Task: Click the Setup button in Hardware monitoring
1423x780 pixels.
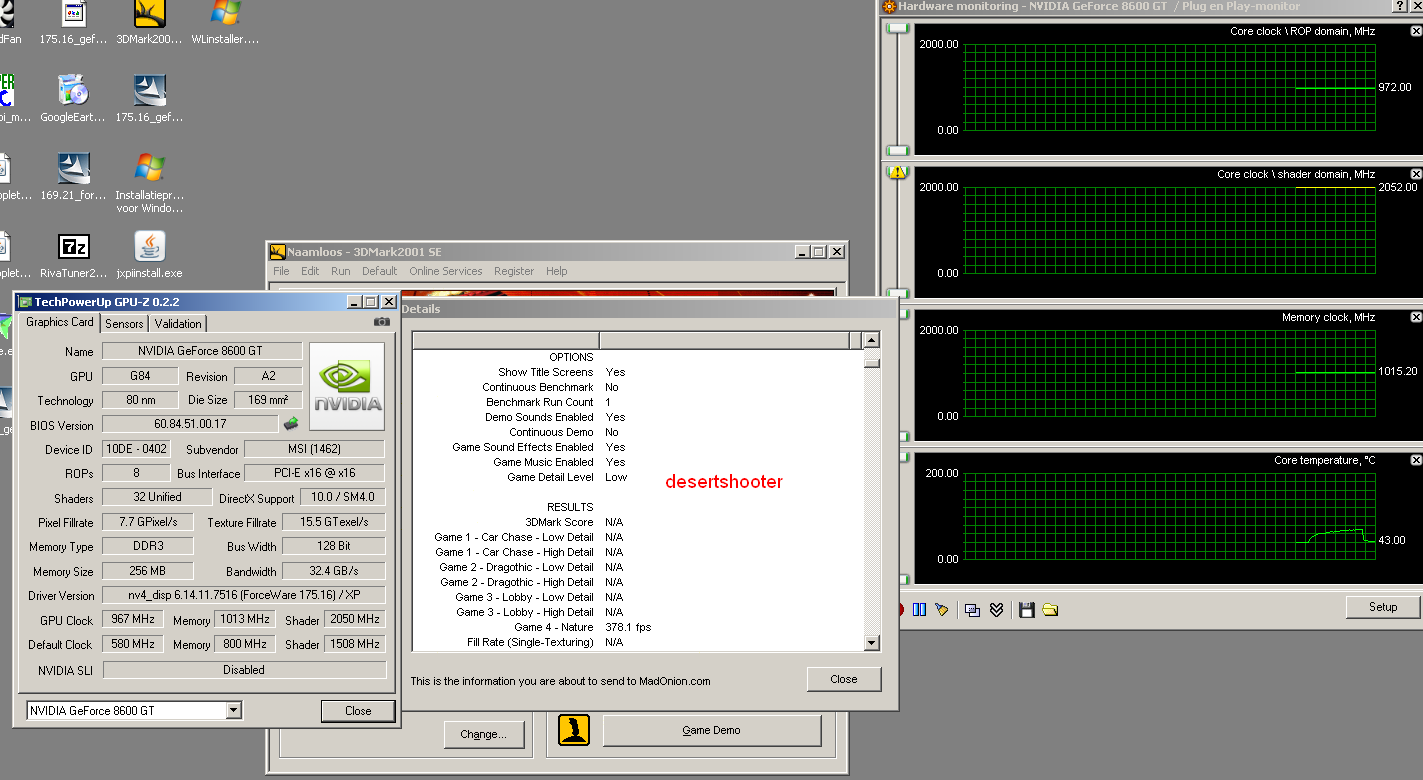Action: pyautogui.click(x=1383, y=607)
